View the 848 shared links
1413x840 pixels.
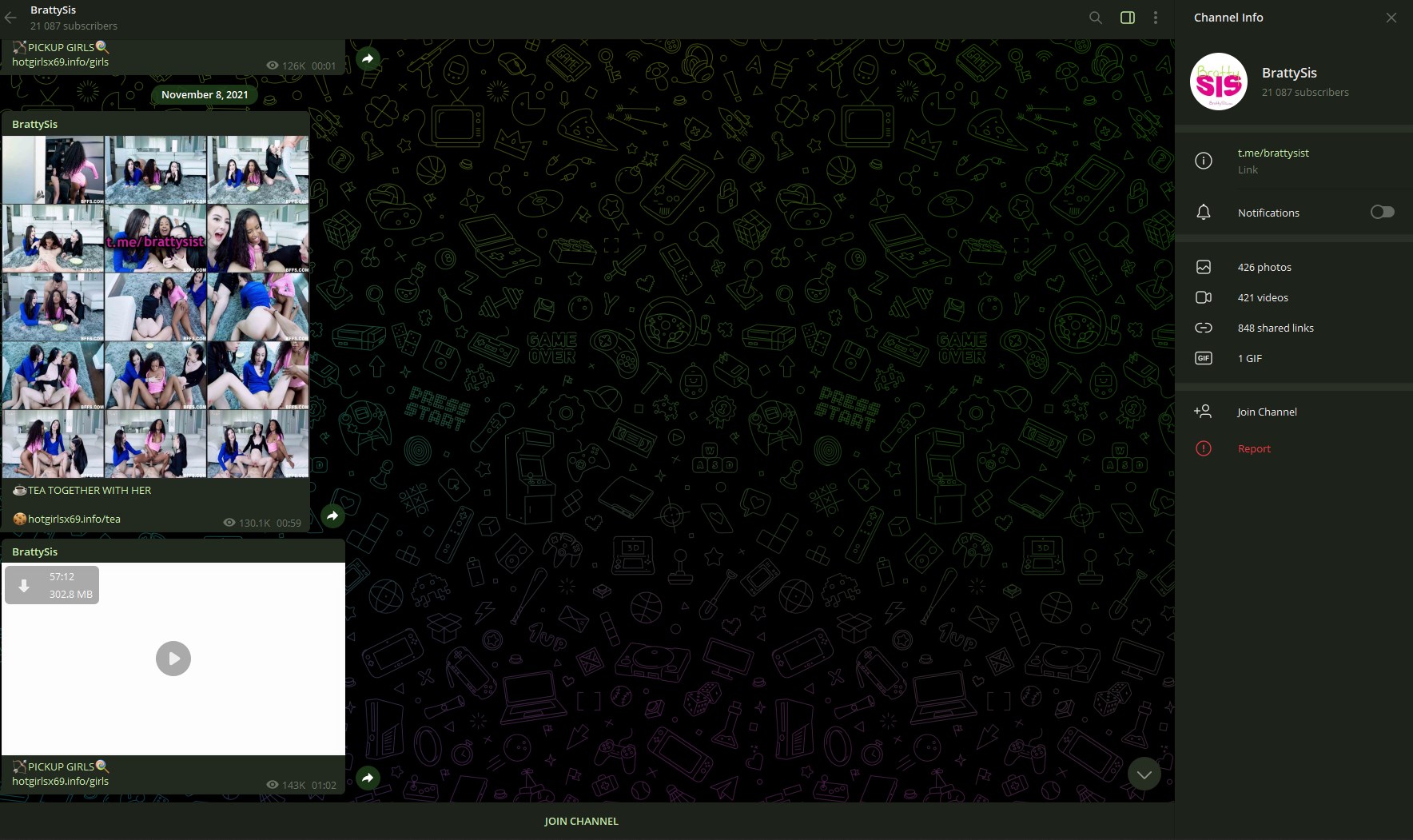1275,328
